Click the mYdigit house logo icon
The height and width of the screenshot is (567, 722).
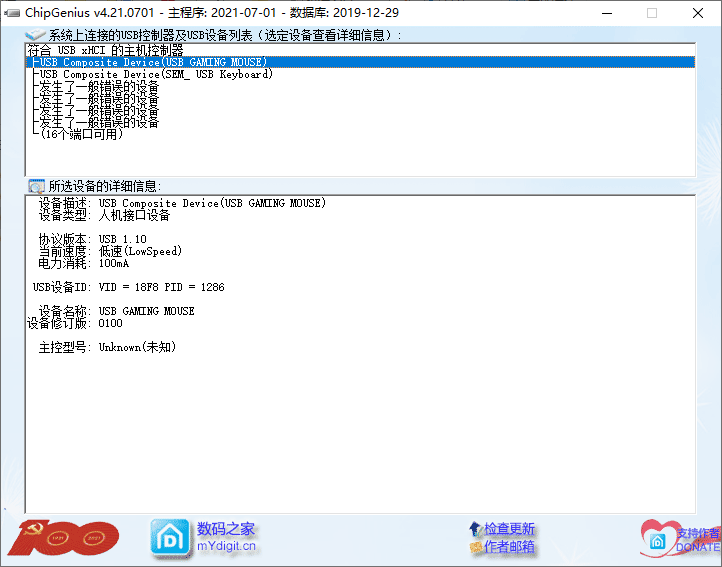pos(169,538)
